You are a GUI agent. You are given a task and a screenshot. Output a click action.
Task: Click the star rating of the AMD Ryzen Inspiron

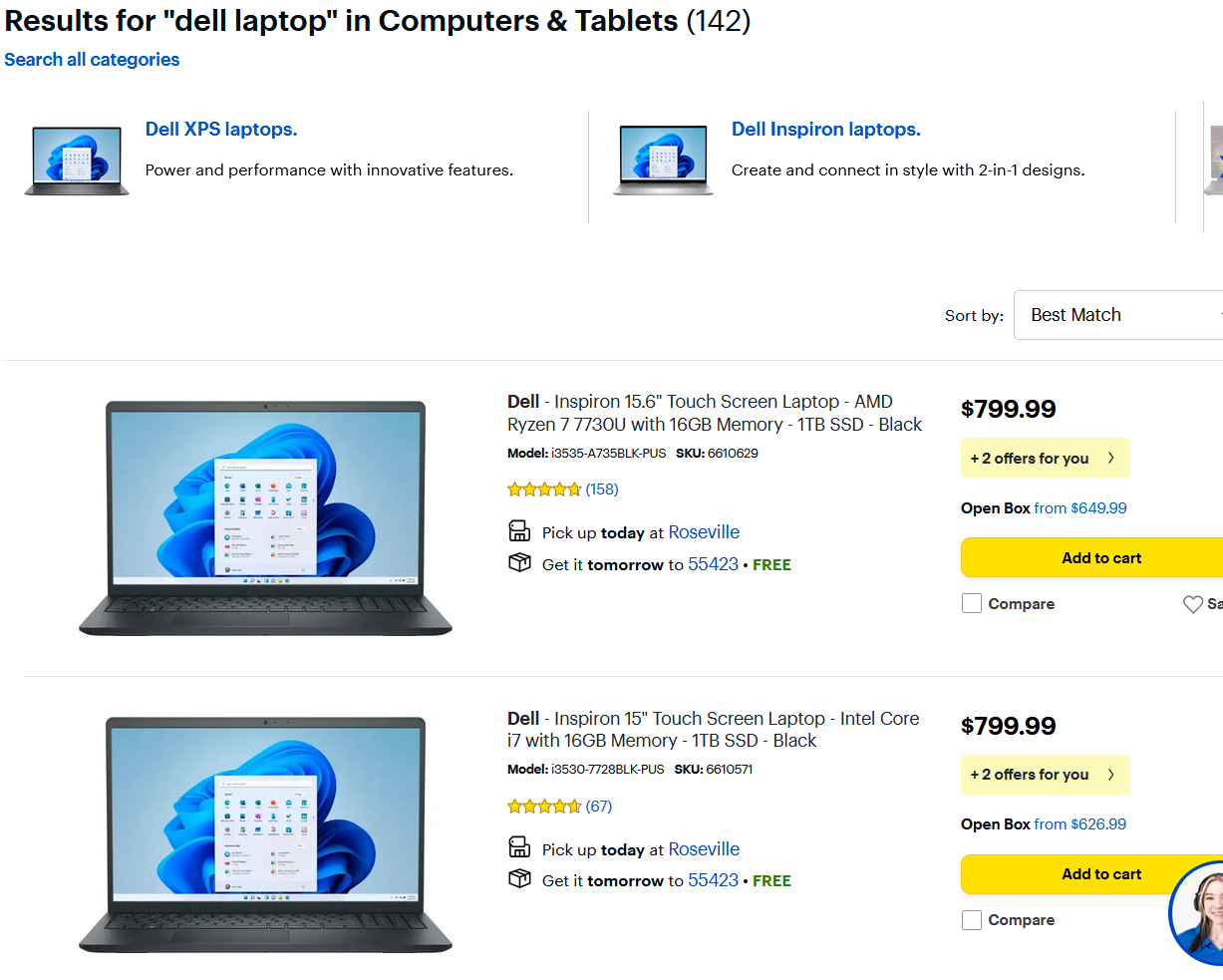tap(544, 490)
